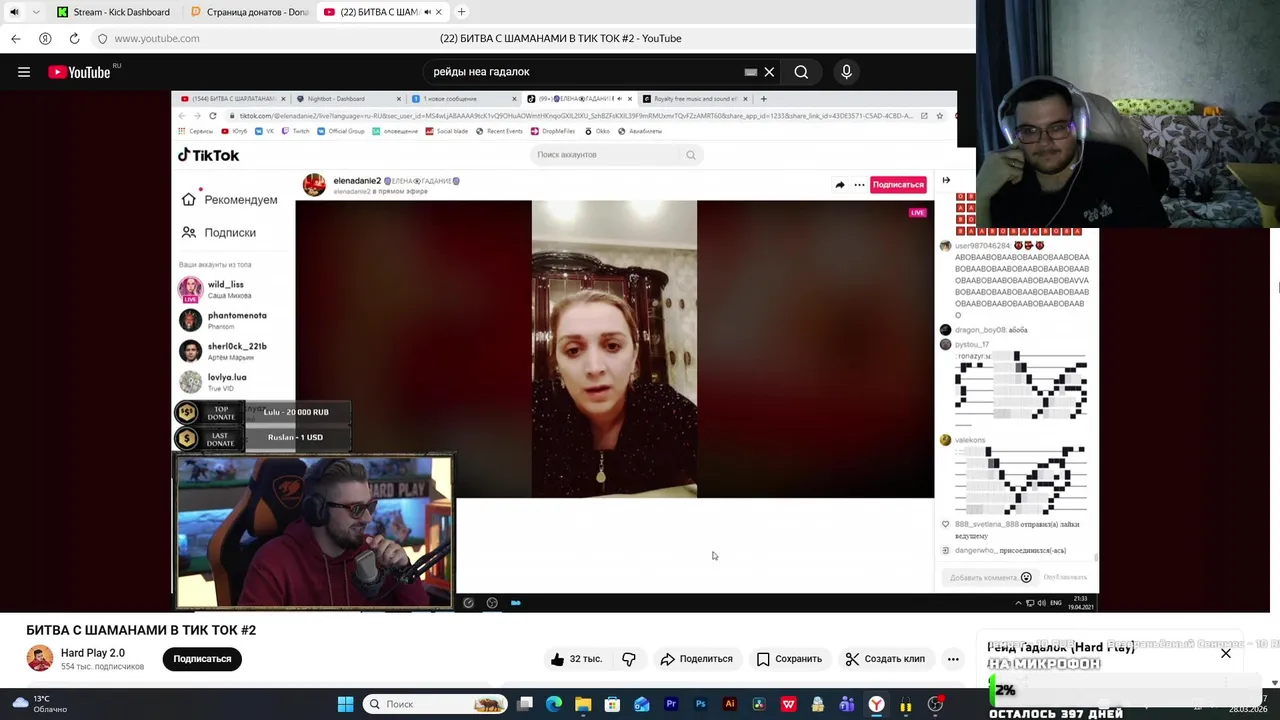Open the YouTube guide hamburger menu
Viewport: 1280px width, 720px height.
click(24, 72)
